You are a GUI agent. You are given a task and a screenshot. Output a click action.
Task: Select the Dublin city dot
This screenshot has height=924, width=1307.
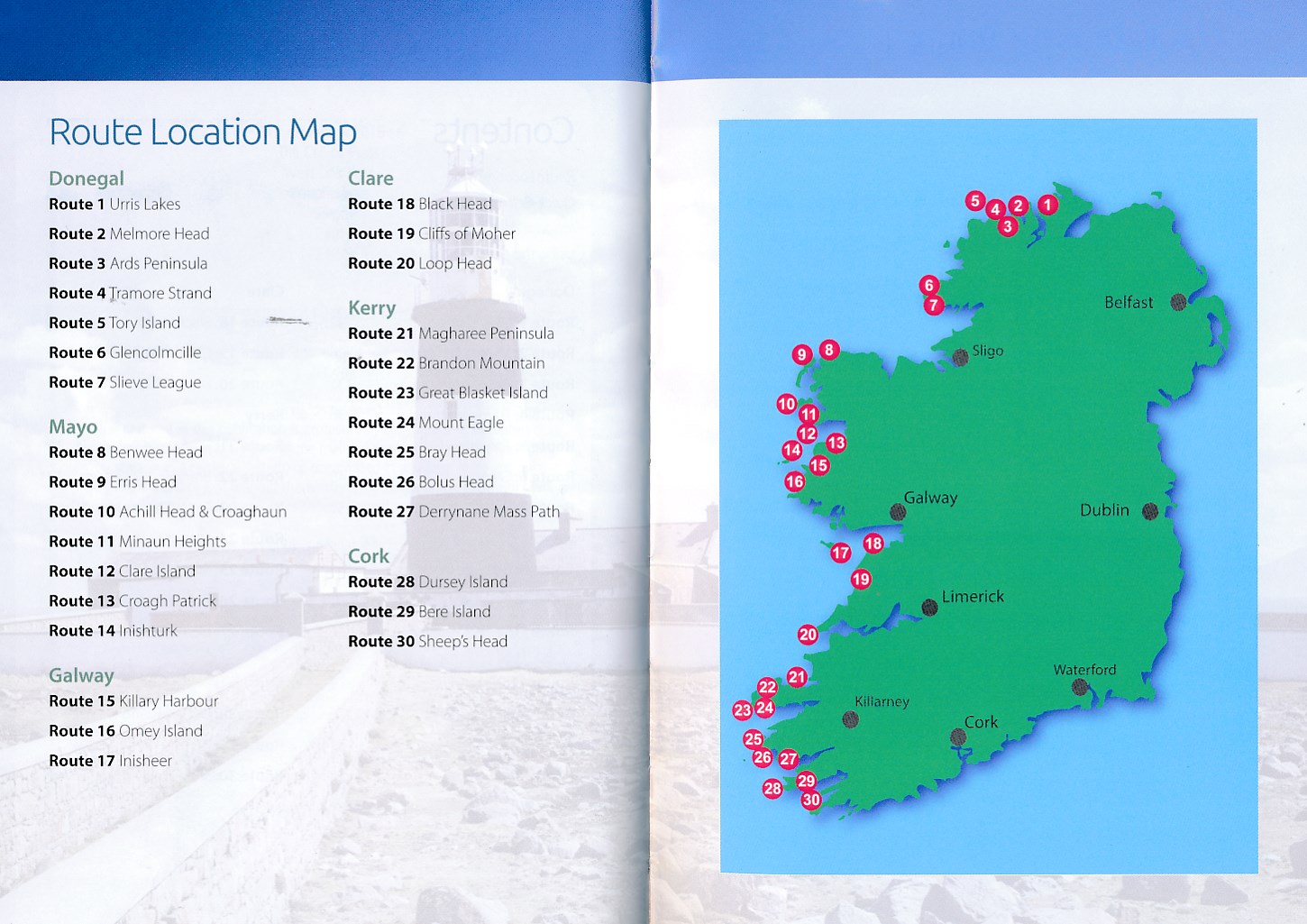click(x=1150, y=511)
